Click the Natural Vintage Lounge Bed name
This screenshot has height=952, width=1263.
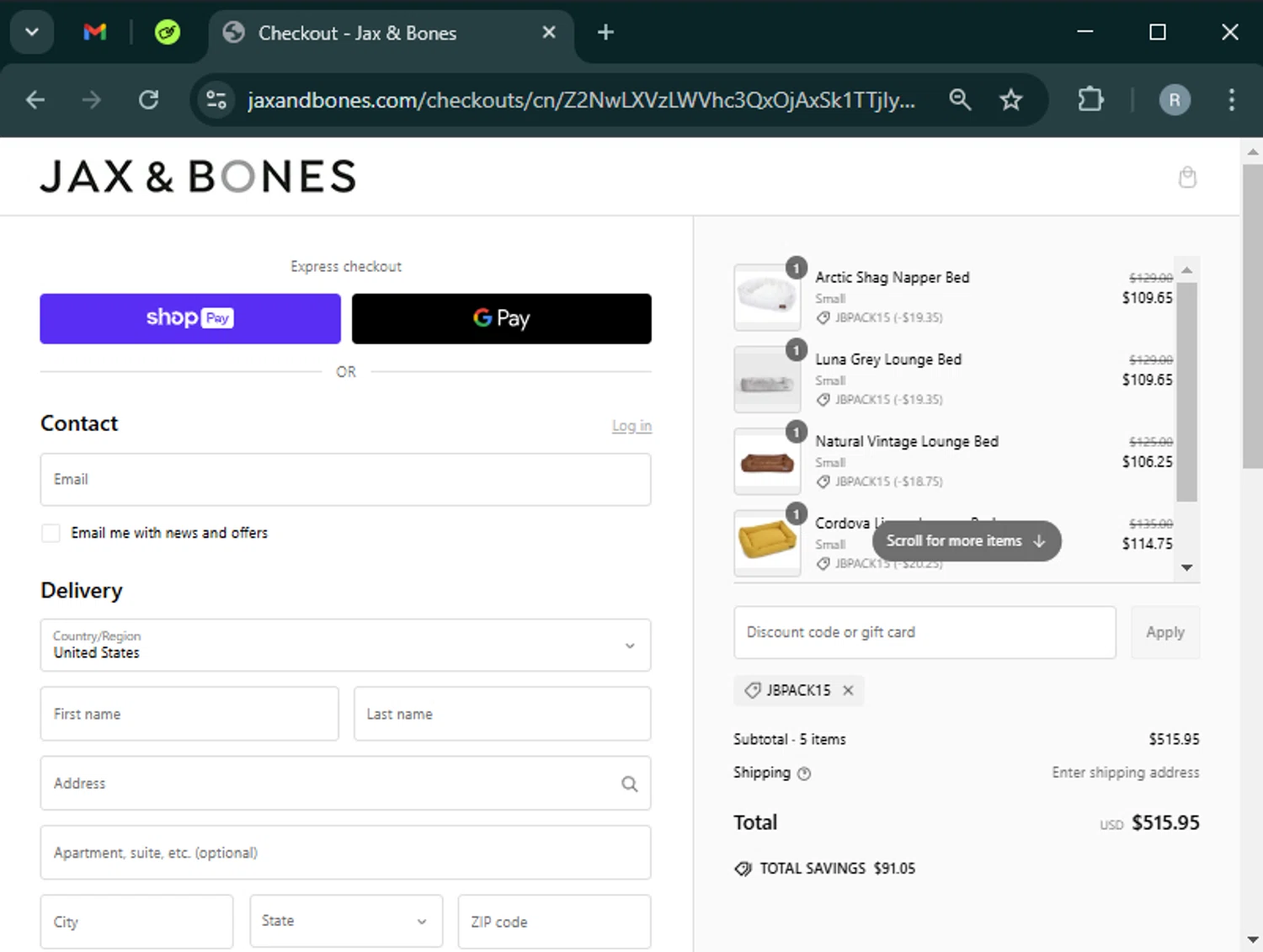pos(907,441)
